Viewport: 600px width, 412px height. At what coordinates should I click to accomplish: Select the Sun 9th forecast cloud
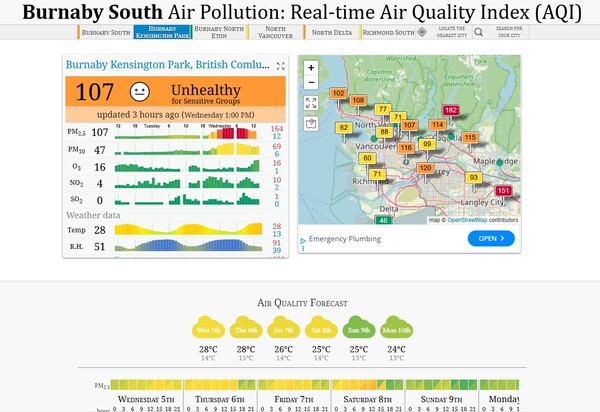pyautogui.click(x=359, y=328)
